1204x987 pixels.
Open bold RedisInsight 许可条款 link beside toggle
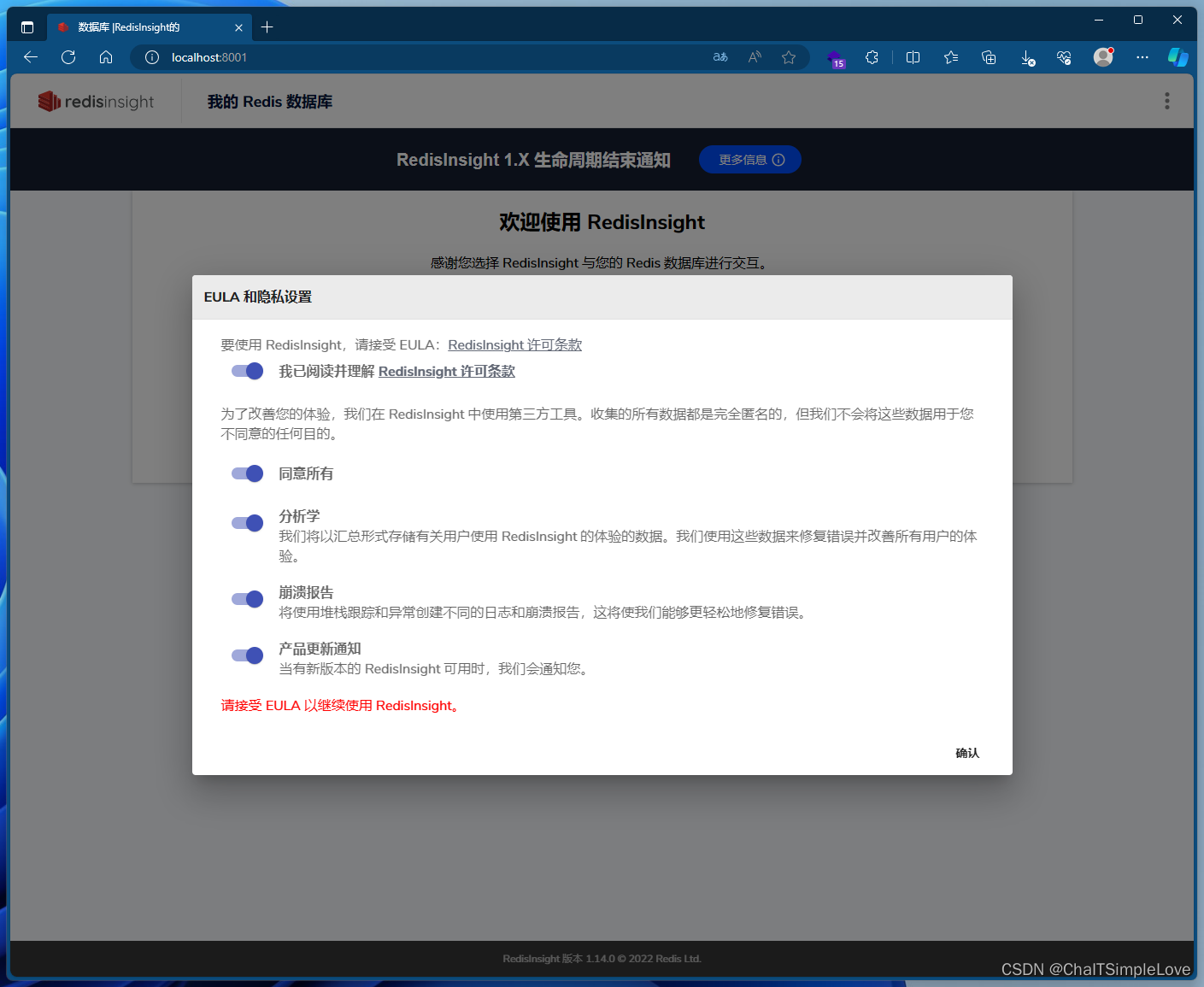(x=447, y=371)
